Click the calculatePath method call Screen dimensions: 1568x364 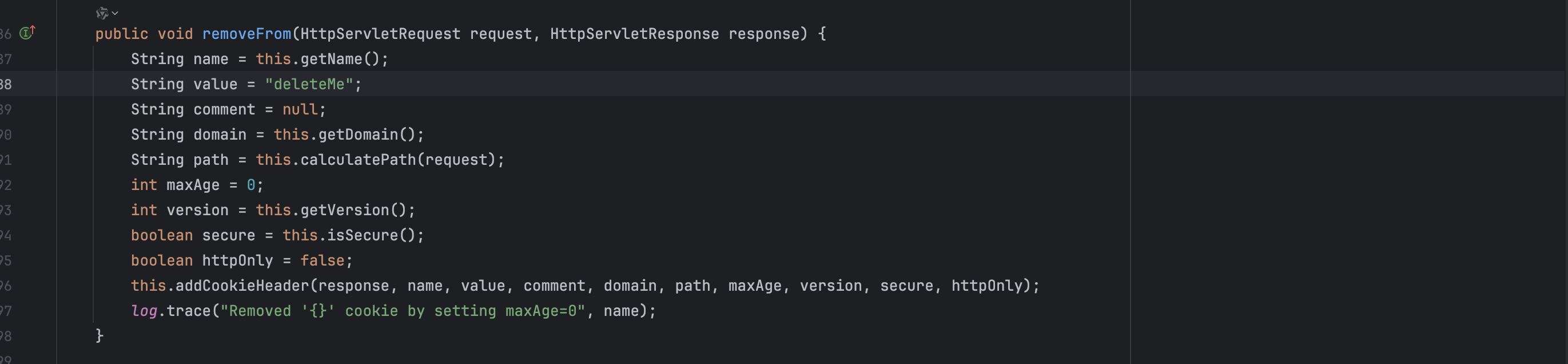click(x=359, y=160)
